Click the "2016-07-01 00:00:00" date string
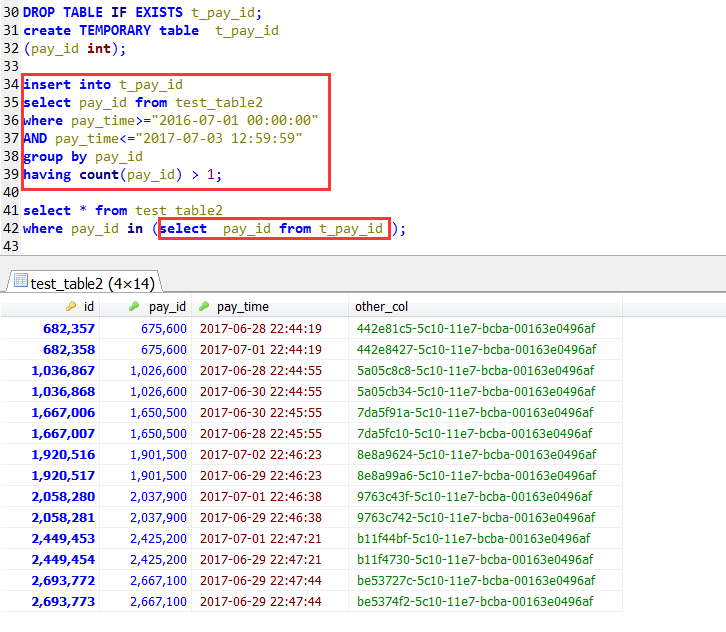 pyautogui.click(x=223, y=121)
